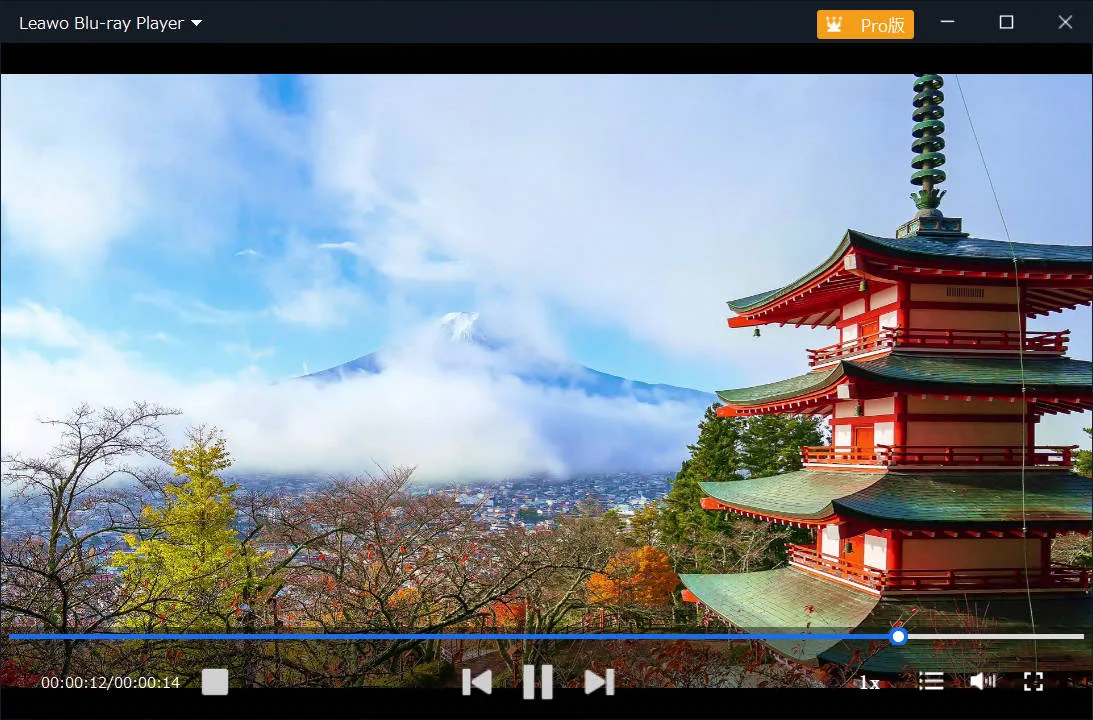Select the 1x playback speed indicator
This screenshot has height=720, width=1093.
(869, 682)
